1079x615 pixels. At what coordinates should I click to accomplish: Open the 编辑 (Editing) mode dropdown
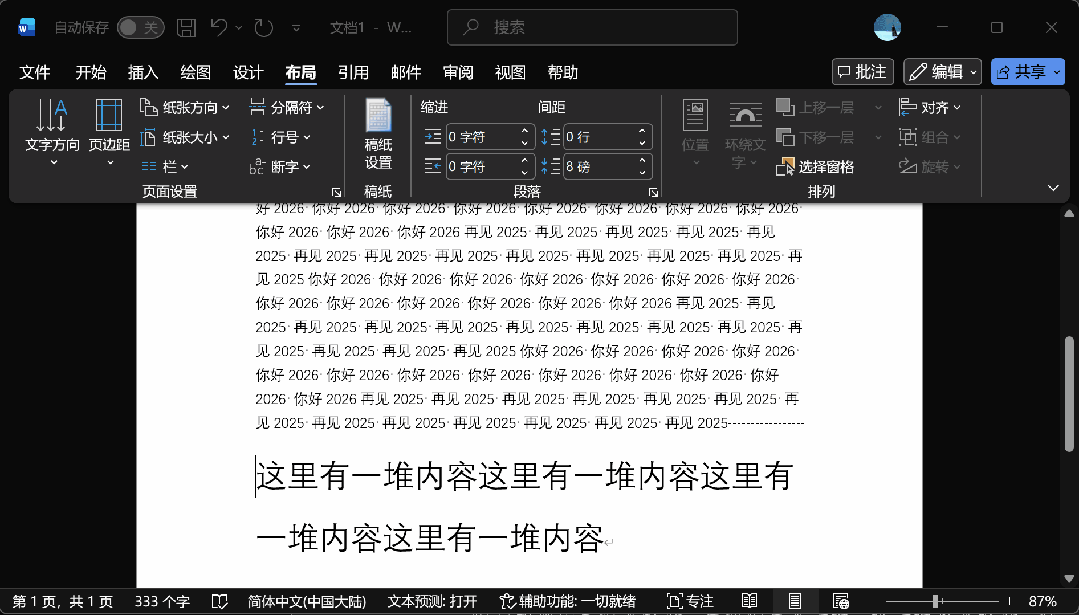point(942,72)
